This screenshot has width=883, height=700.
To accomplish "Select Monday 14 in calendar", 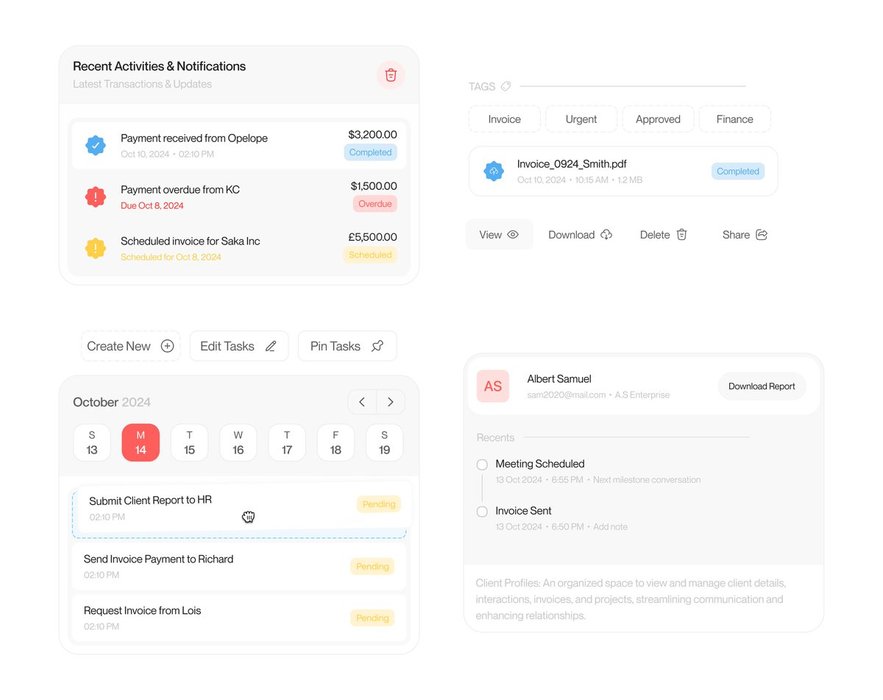I will tap(141, 443).
